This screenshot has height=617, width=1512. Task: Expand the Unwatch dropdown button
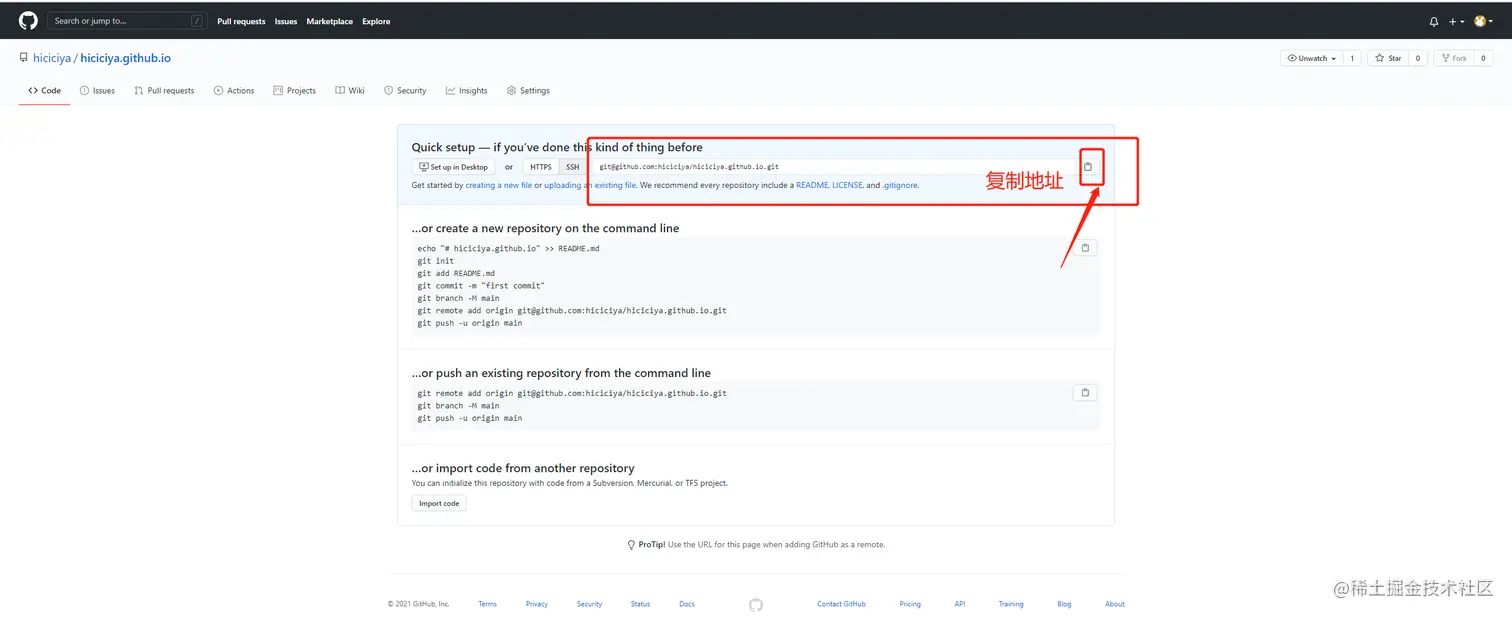1311,58
